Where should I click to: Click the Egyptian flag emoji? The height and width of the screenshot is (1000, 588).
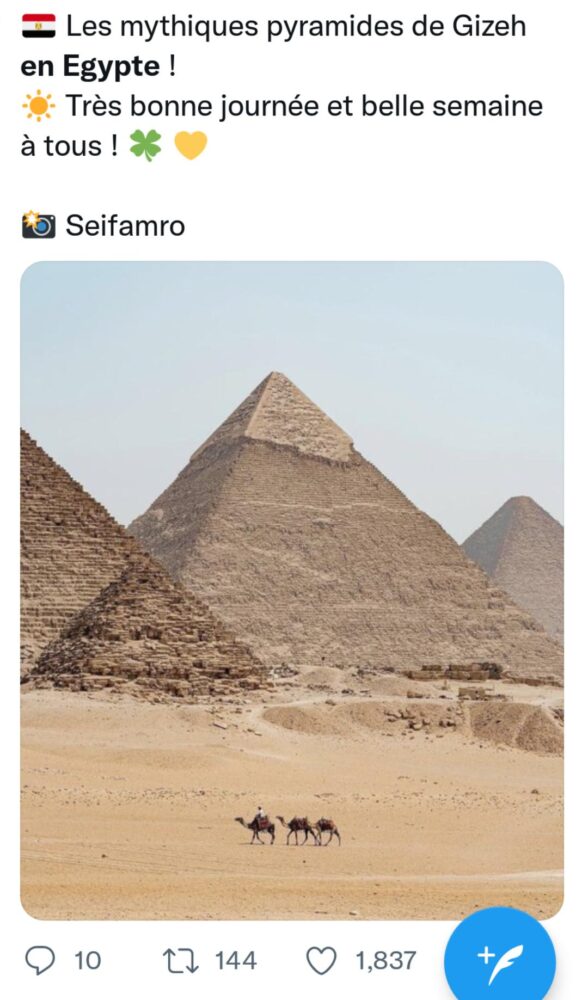39,26
